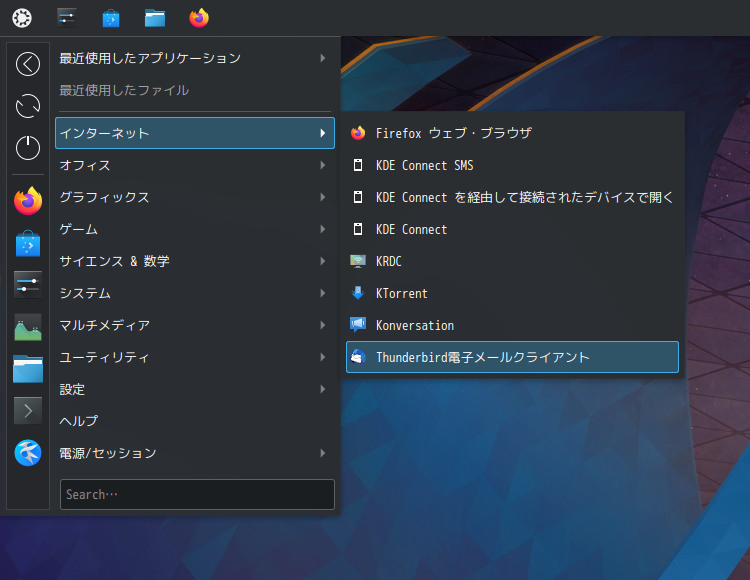
Task: Click the KRDC remote desktop icon
Action: [358, 261]
